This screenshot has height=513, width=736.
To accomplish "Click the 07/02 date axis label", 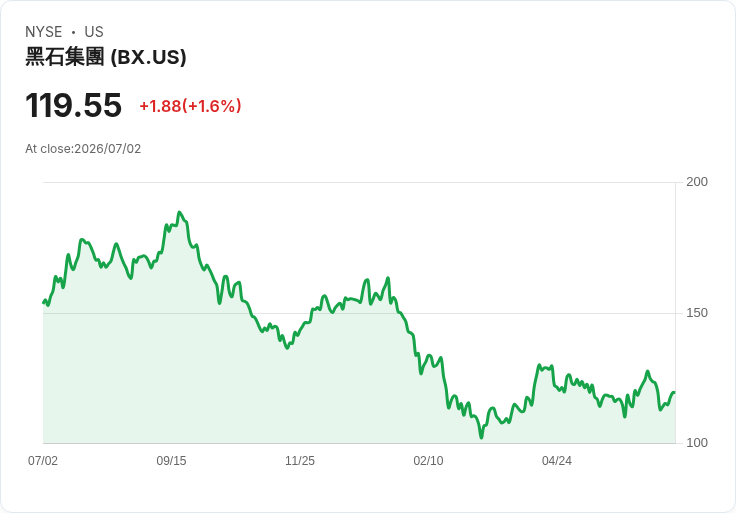I will pos(43,461).
